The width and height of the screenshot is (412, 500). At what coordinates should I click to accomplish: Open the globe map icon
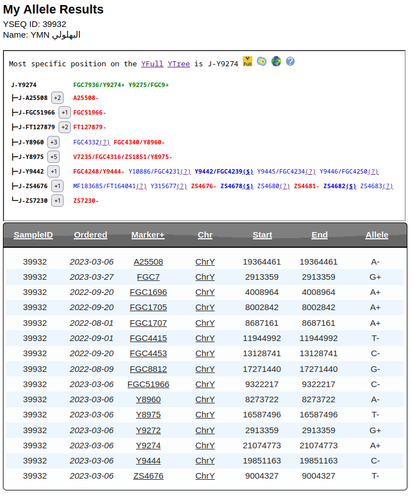click(276, 61)
